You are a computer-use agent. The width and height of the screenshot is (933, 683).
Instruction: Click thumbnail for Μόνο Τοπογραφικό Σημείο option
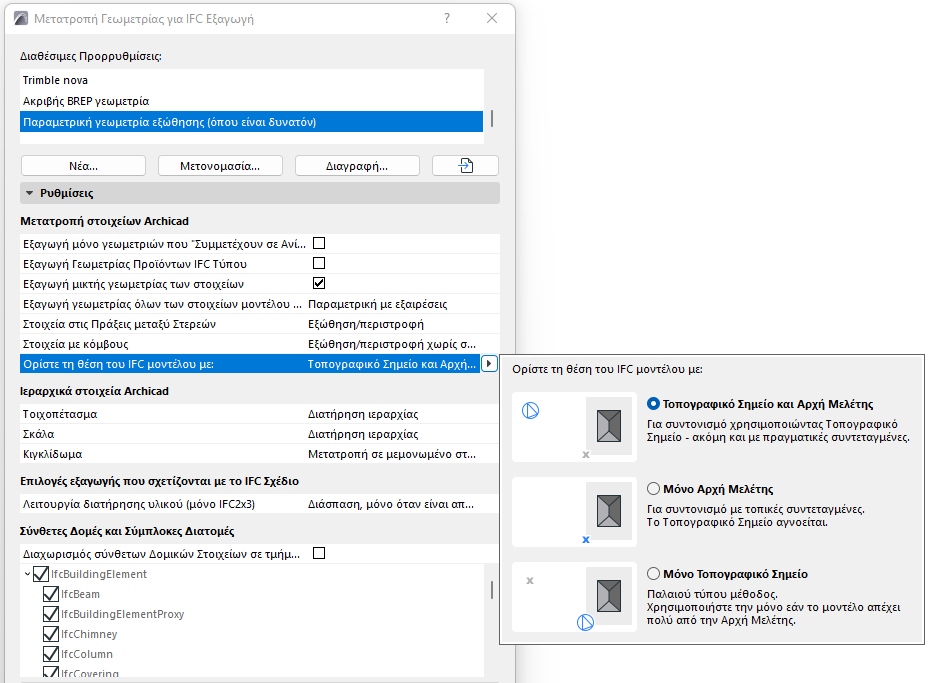point(574,597)
